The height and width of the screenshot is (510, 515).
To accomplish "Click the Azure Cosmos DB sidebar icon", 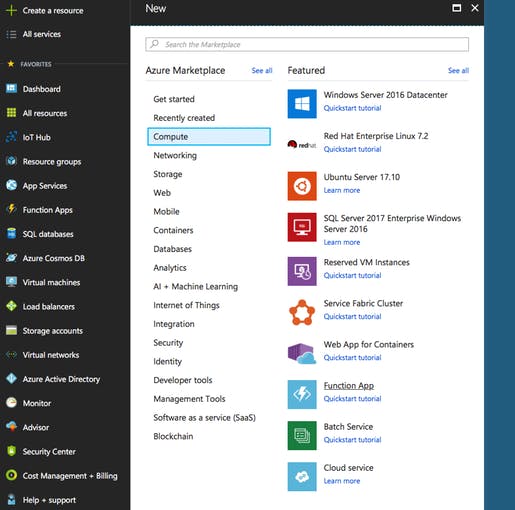I will coord(11,258).
